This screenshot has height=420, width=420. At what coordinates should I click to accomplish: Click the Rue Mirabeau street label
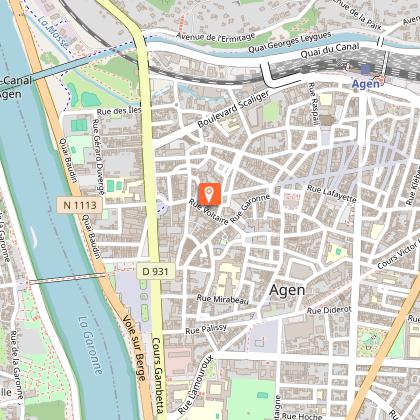[x=223, y=299]
